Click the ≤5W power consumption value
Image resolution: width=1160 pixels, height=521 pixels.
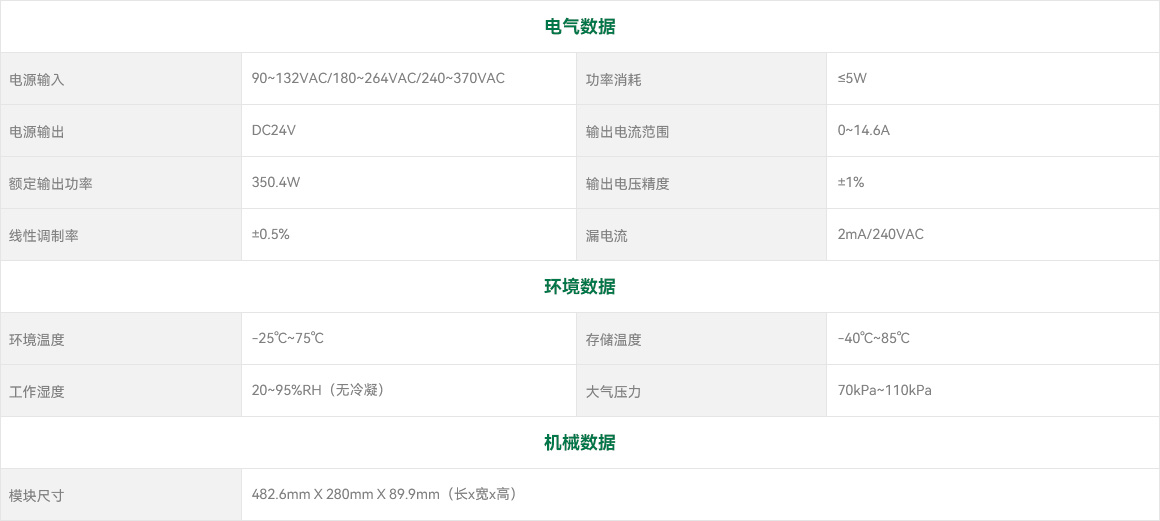852,78
